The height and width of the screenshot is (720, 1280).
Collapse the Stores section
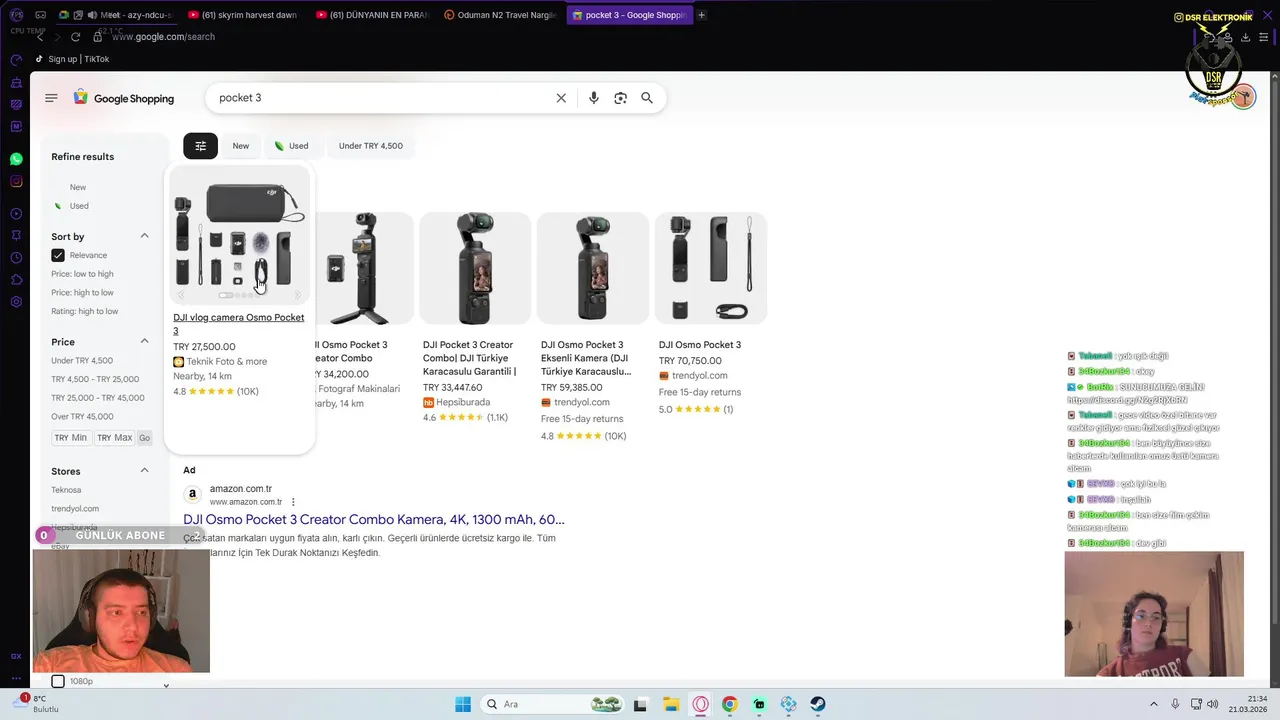[144, 470]
